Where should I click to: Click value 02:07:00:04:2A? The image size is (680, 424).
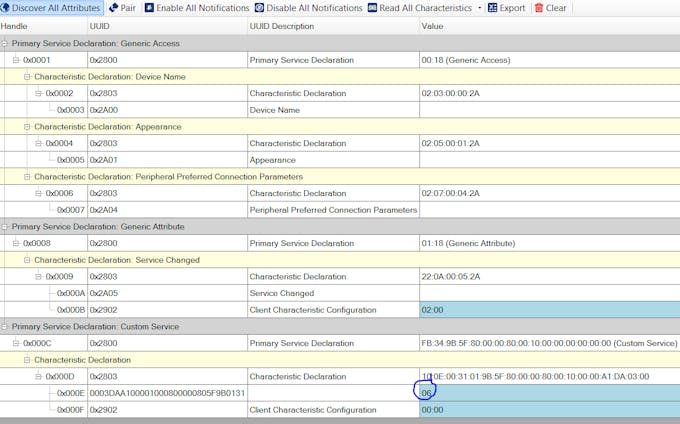pyautogui.click(x=451, y=193)
